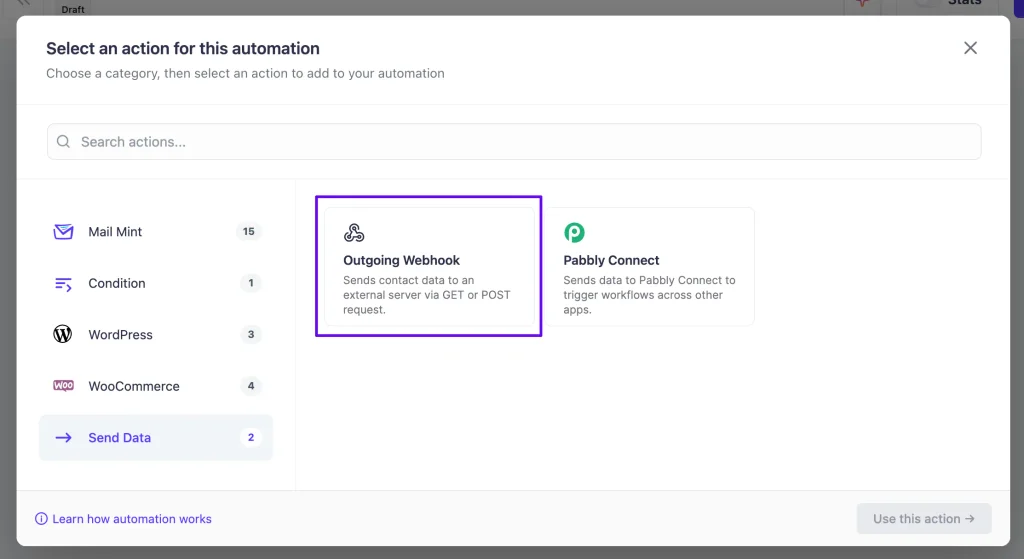Close the action selection dialog
This screenshot has width=1024, height=559.
point(970,48)
